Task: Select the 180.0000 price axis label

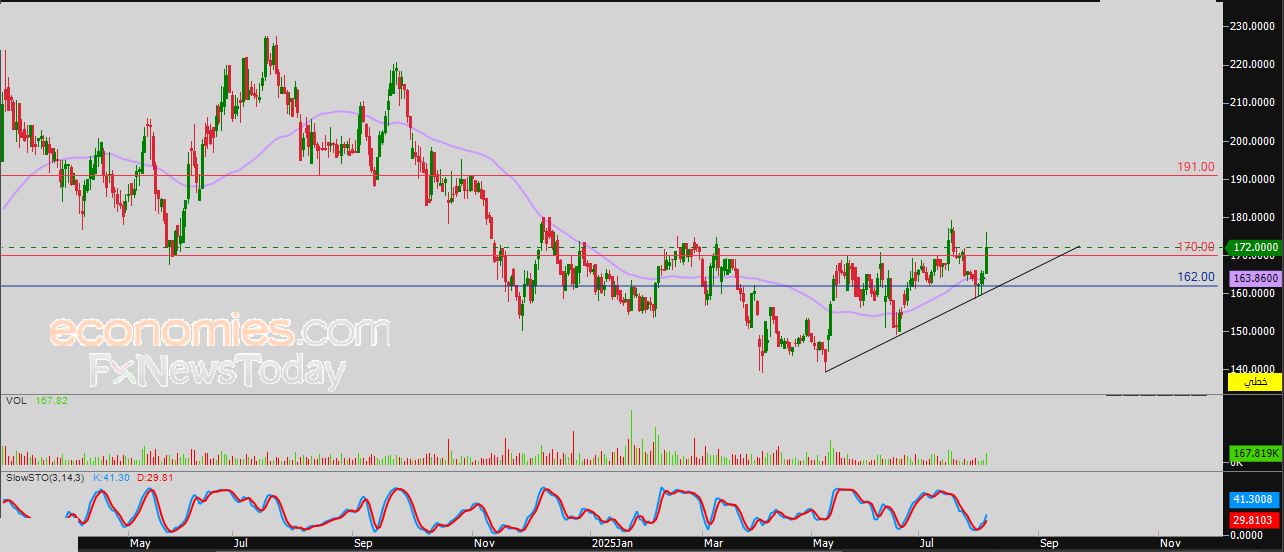Action: point(1253,217)
